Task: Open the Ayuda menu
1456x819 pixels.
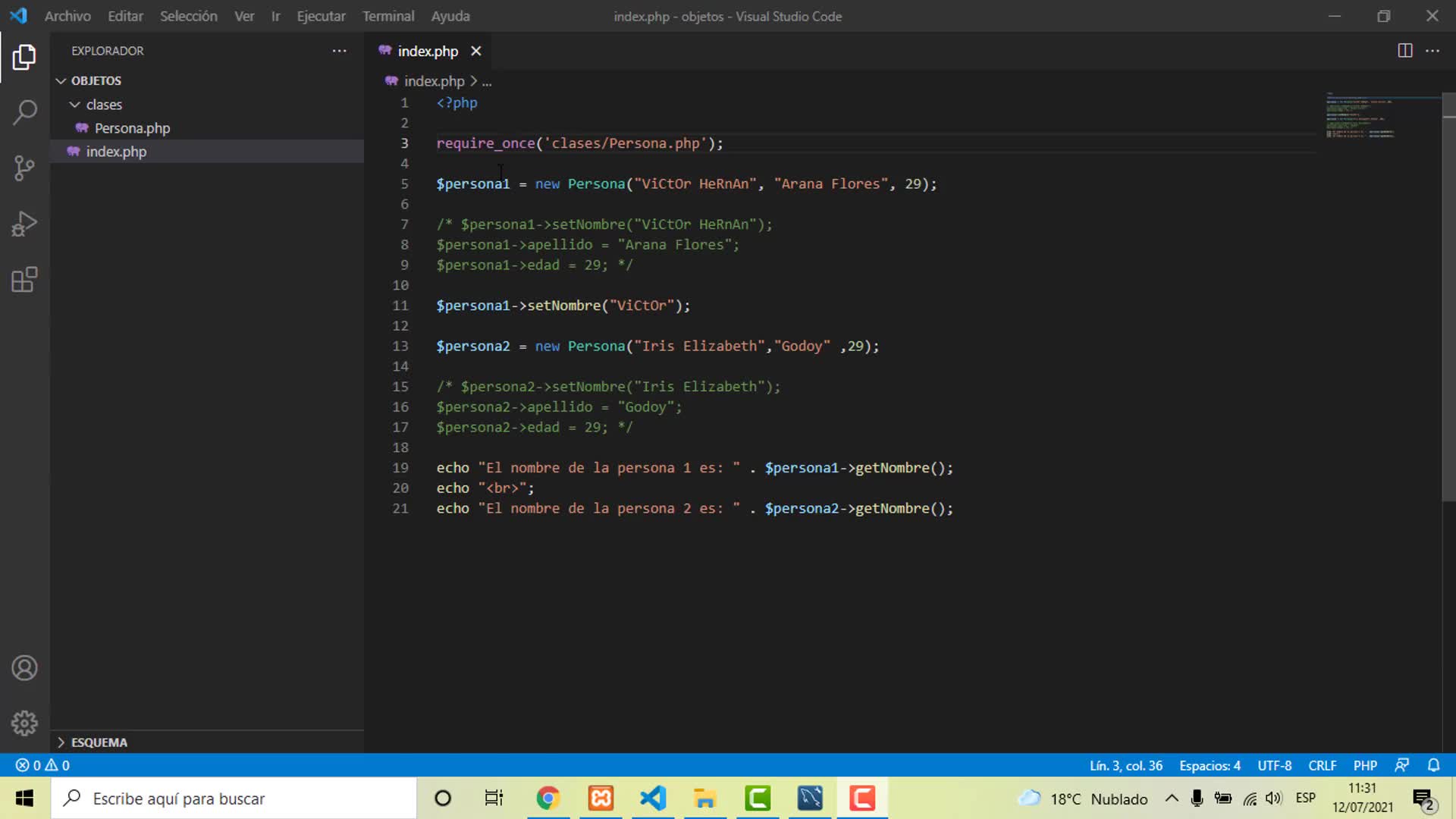Action: coord(450,16)
